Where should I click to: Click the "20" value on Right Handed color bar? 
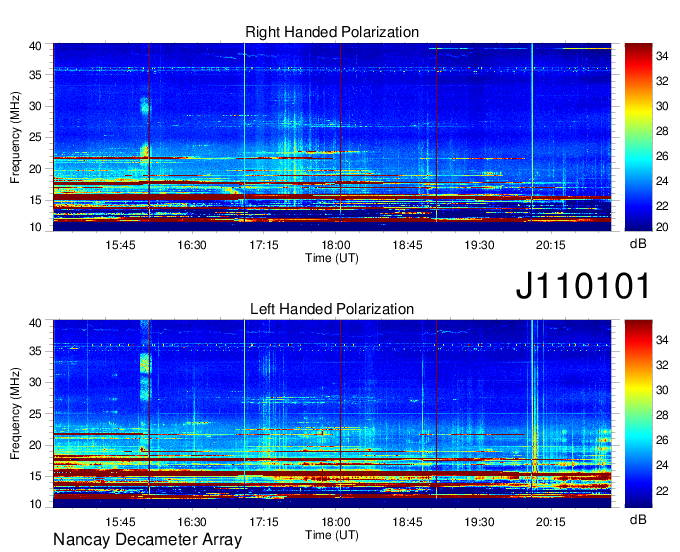662,227
